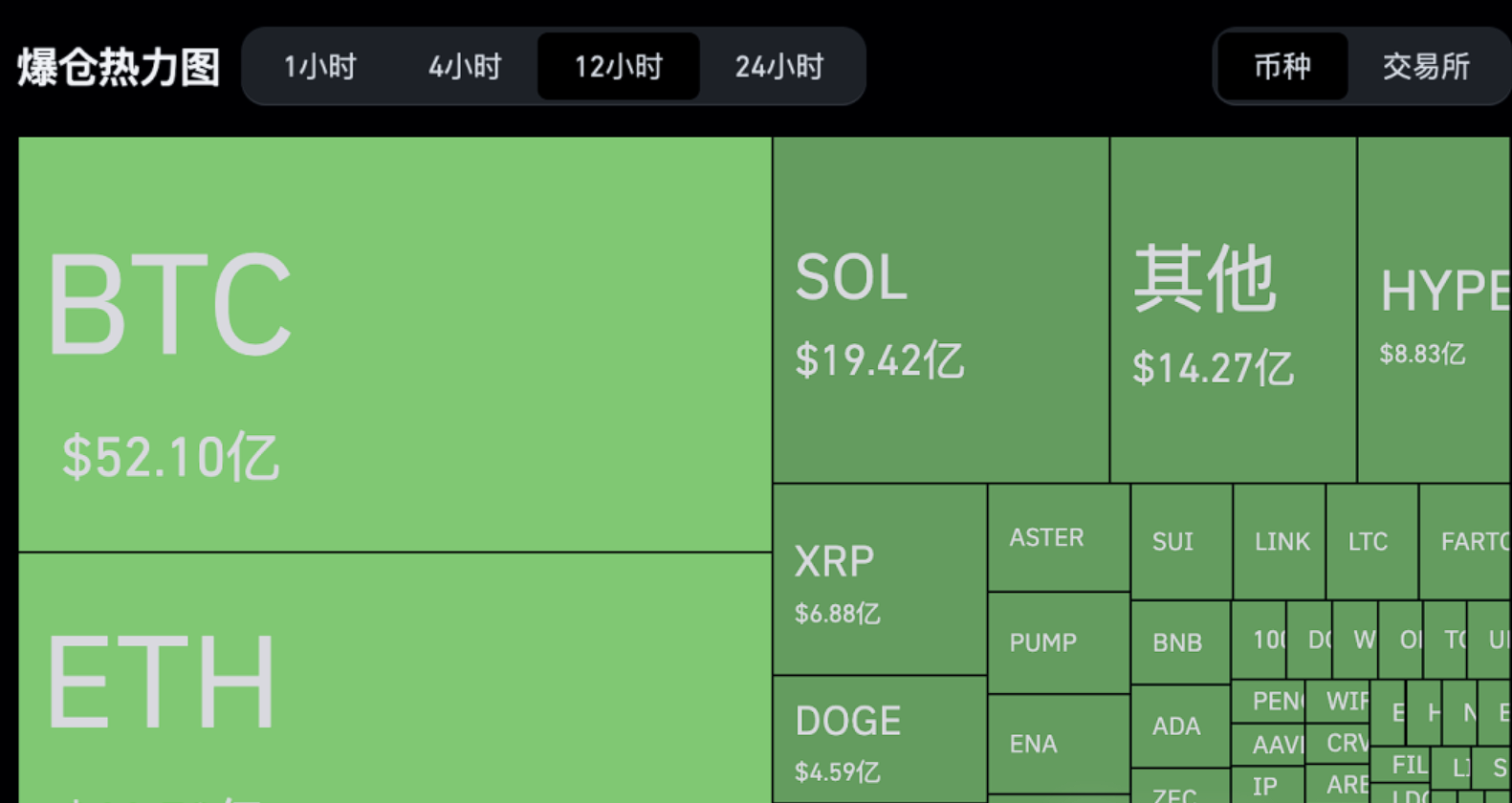Open the SUI heatmap tile

click(x=1180, y=542)
